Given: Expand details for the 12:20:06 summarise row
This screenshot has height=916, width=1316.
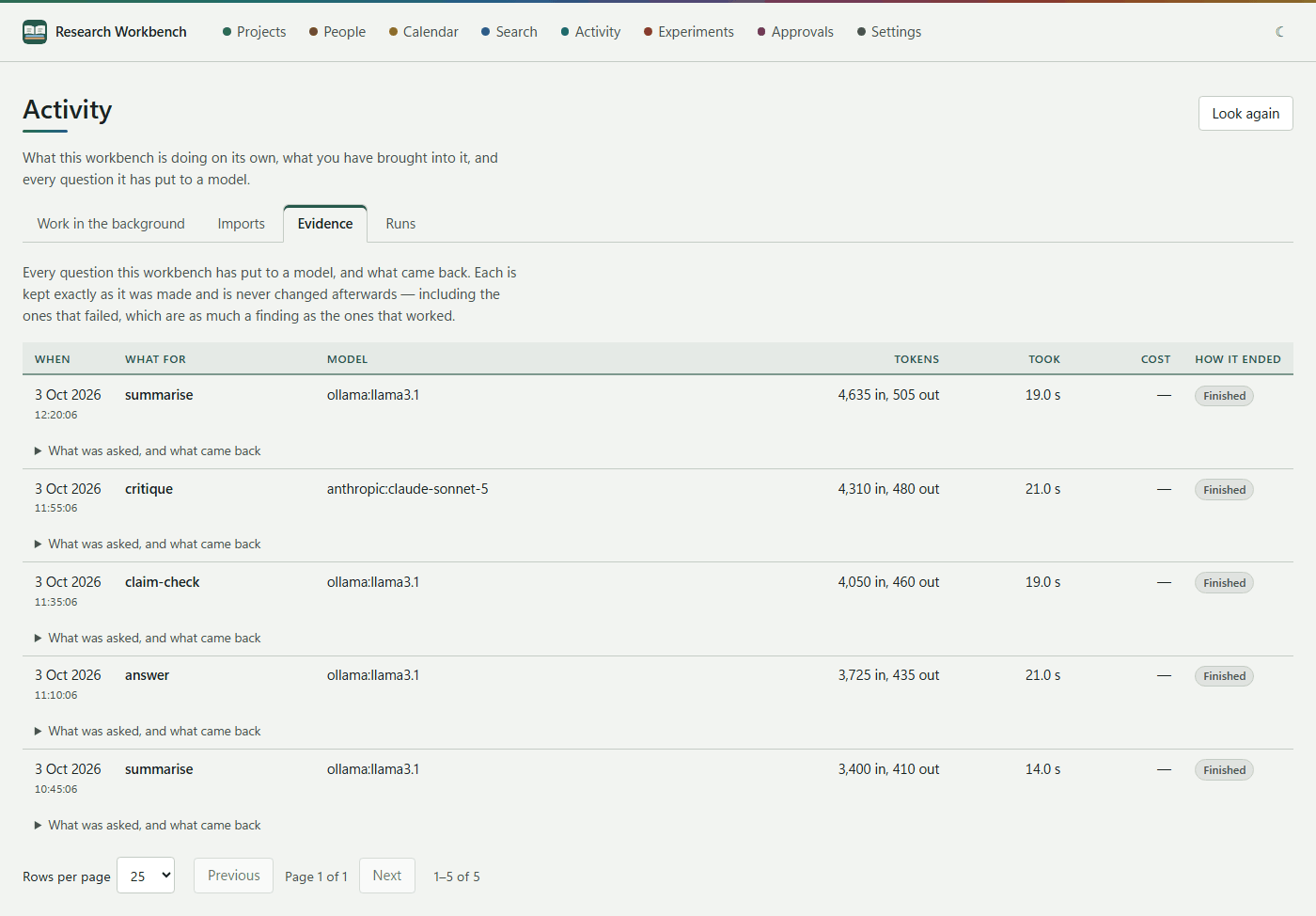Looking at the screenshot, I should point(148,451).
